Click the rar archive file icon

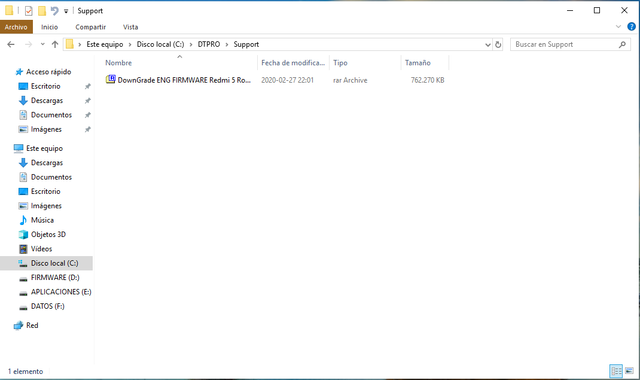111,80
